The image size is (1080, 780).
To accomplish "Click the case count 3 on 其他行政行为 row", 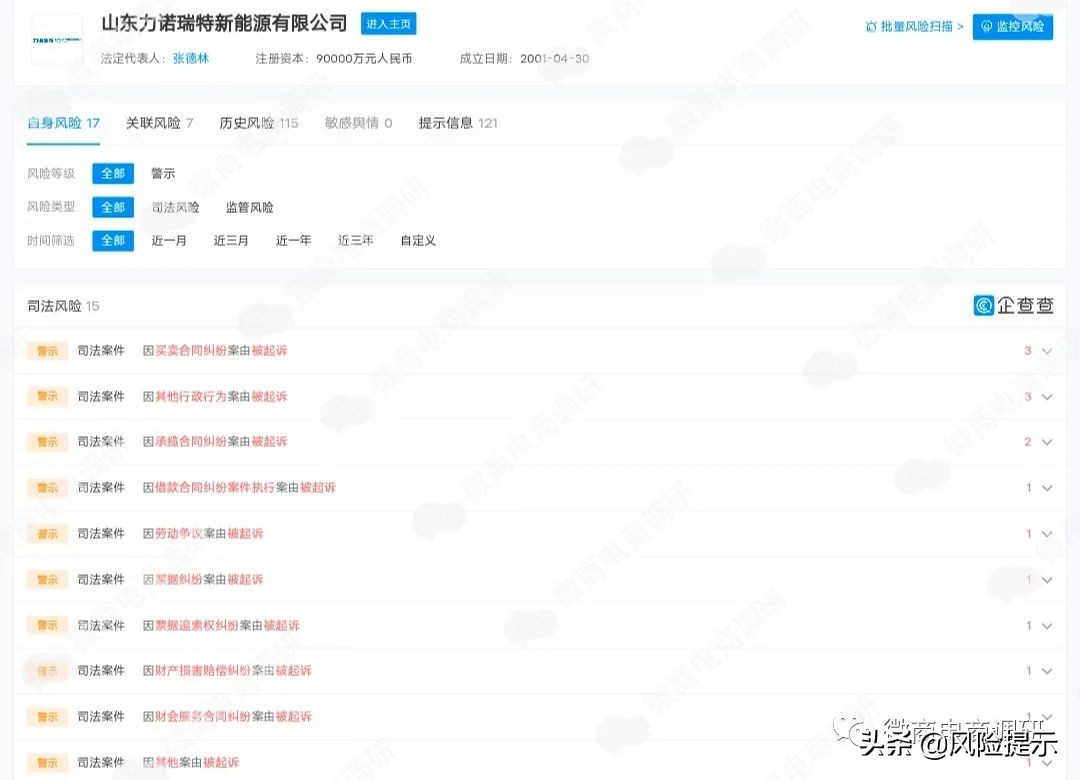I will tap(1028, 396).
